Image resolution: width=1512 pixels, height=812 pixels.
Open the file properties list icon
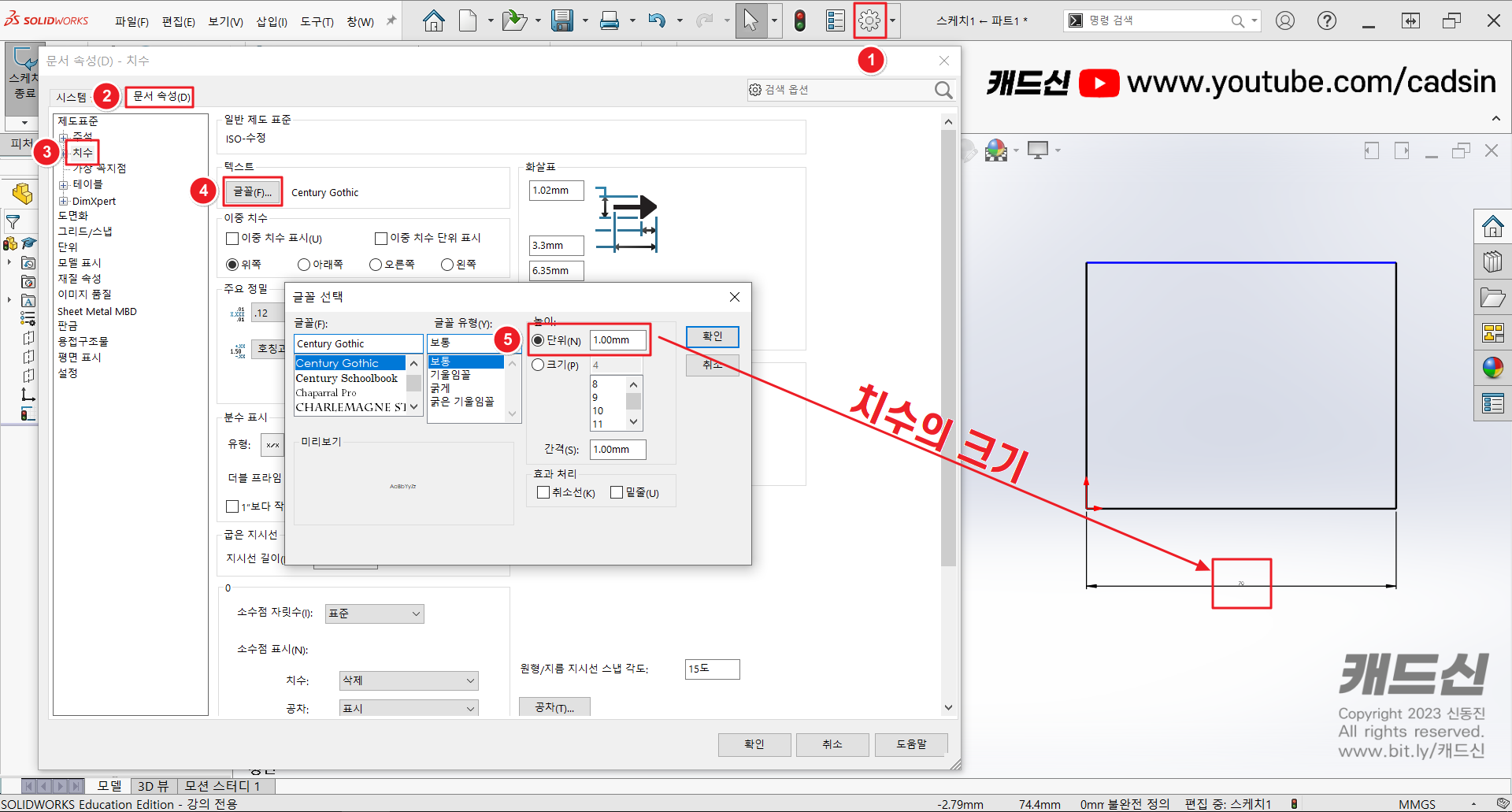[x=835, y=20]
